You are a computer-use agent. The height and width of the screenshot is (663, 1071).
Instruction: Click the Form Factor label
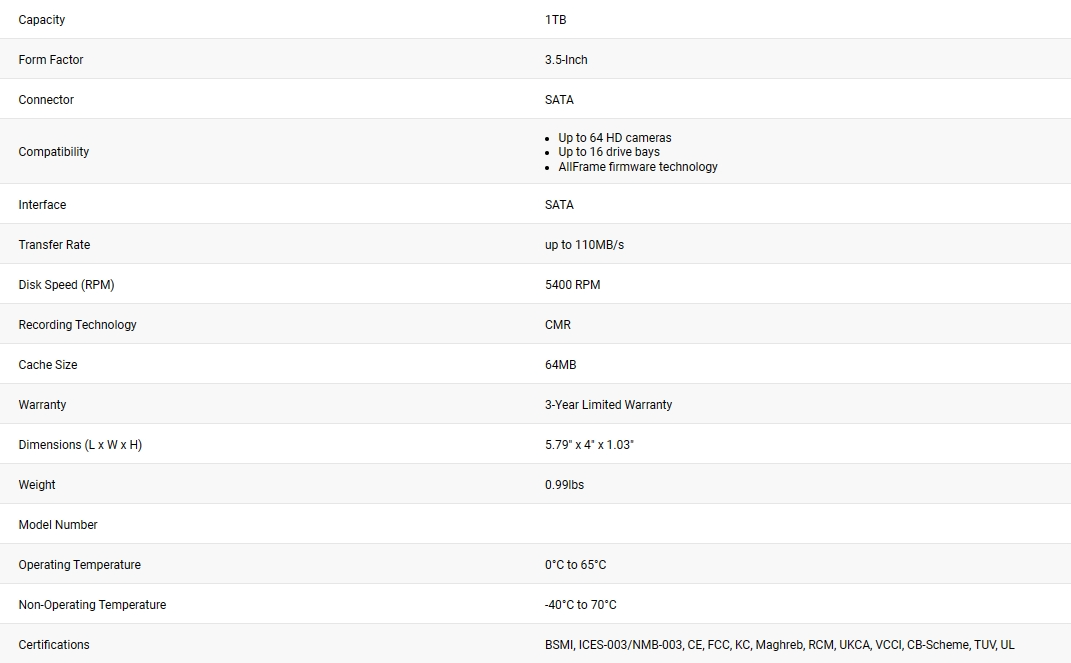pos(51,59)
